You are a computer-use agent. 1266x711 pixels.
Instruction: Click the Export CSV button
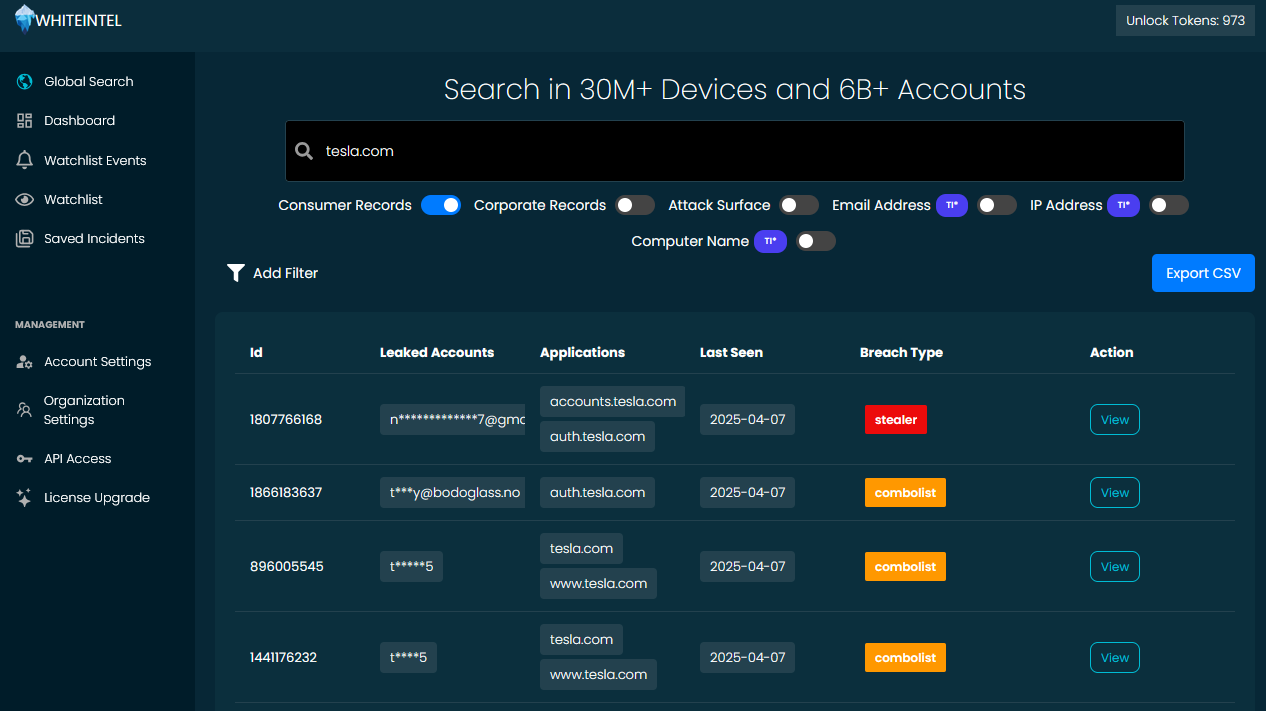pos(1203,273)
